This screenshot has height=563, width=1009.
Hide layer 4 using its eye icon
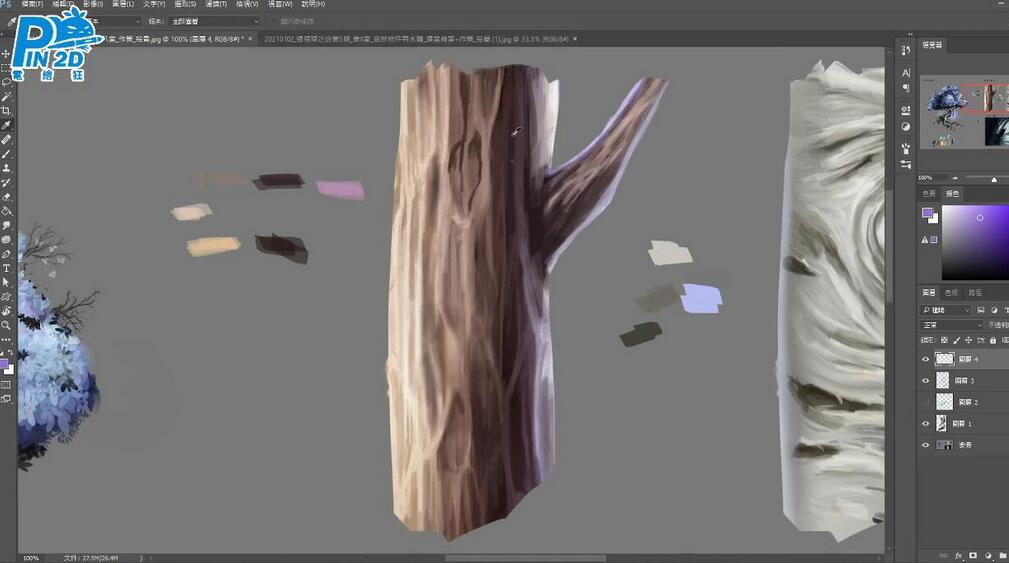tap(925, 359)
